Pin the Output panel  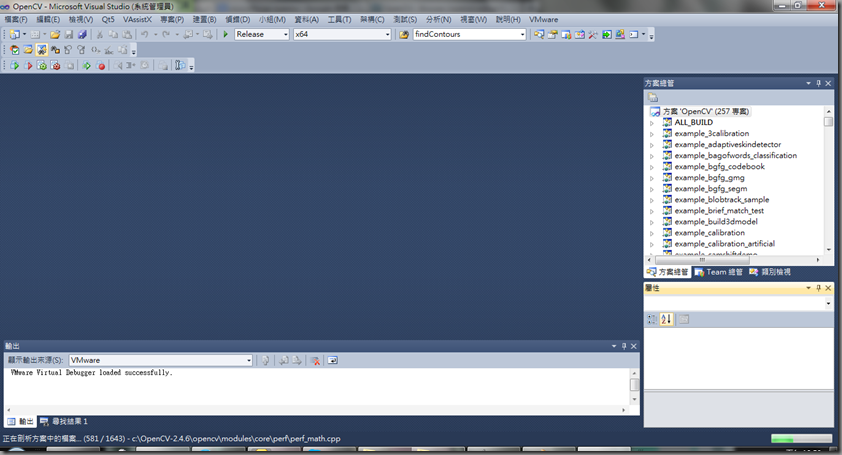click(624, 346)
